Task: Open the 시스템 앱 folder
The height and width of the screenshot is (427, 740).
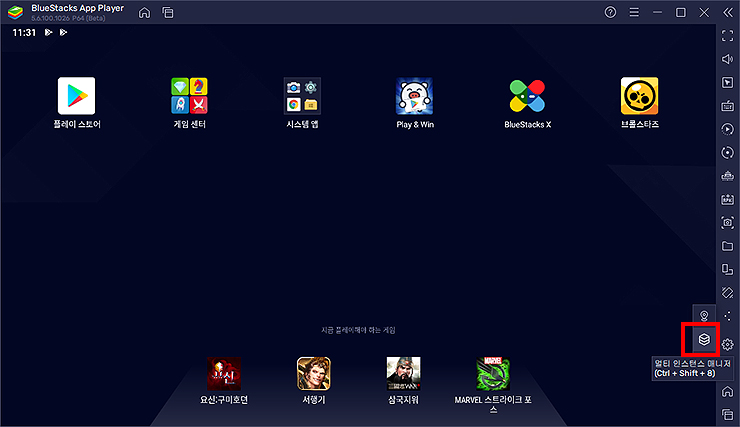Action: [x=302, y=96]
